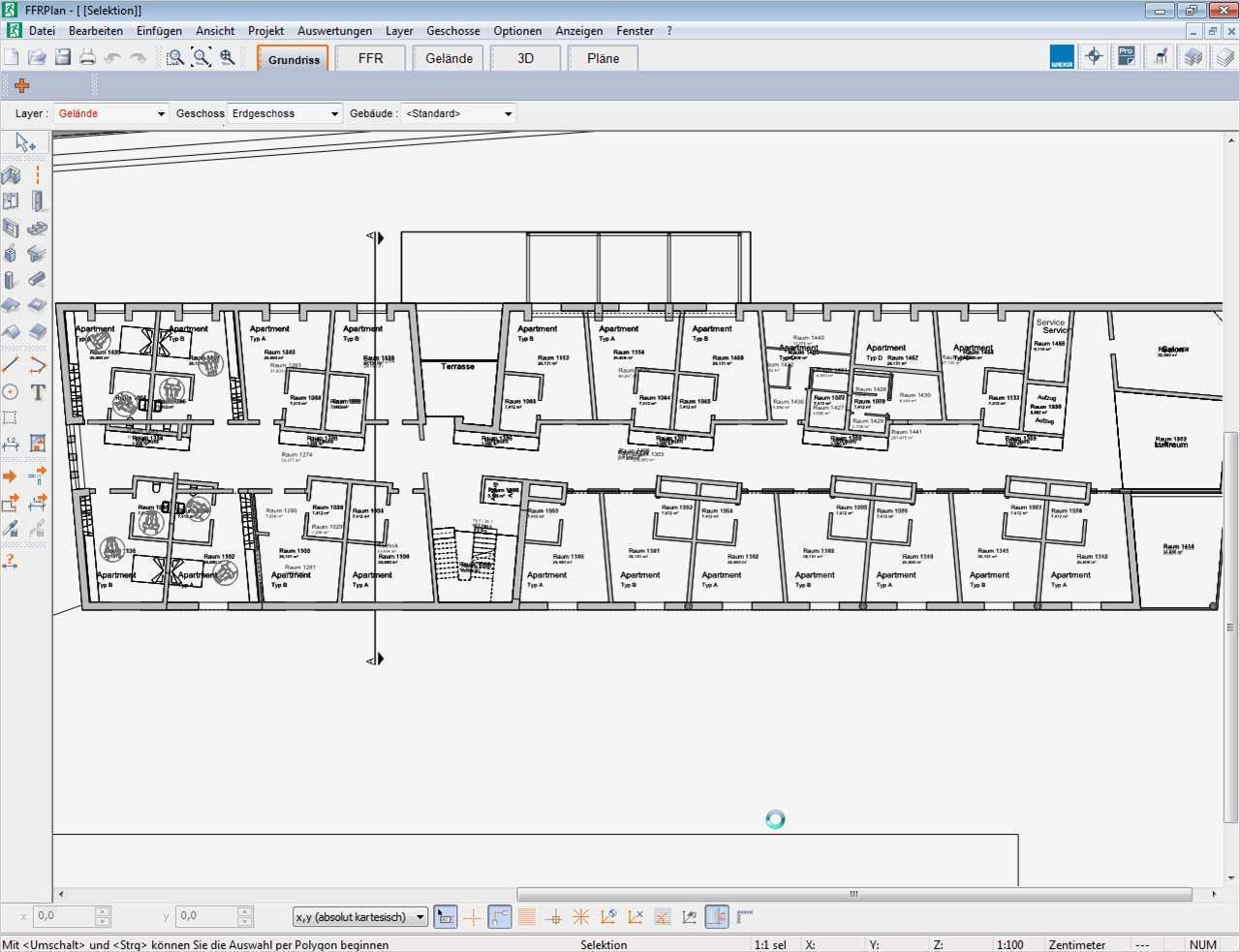The image size is (1240, 952).
Task: Click the Pro calculator icon in the top-right toolbar
Action: pos(1126,57)
